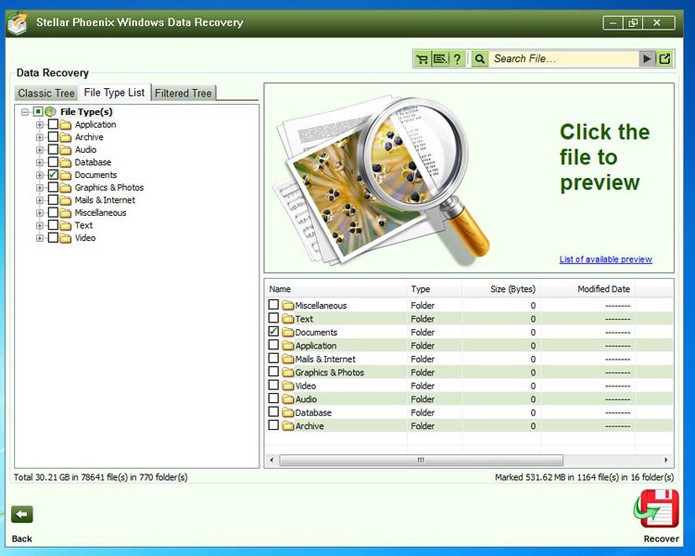Click the Video folder icon in tree
The height and width of the screenshot is (556, 695).
coord(66,238)
